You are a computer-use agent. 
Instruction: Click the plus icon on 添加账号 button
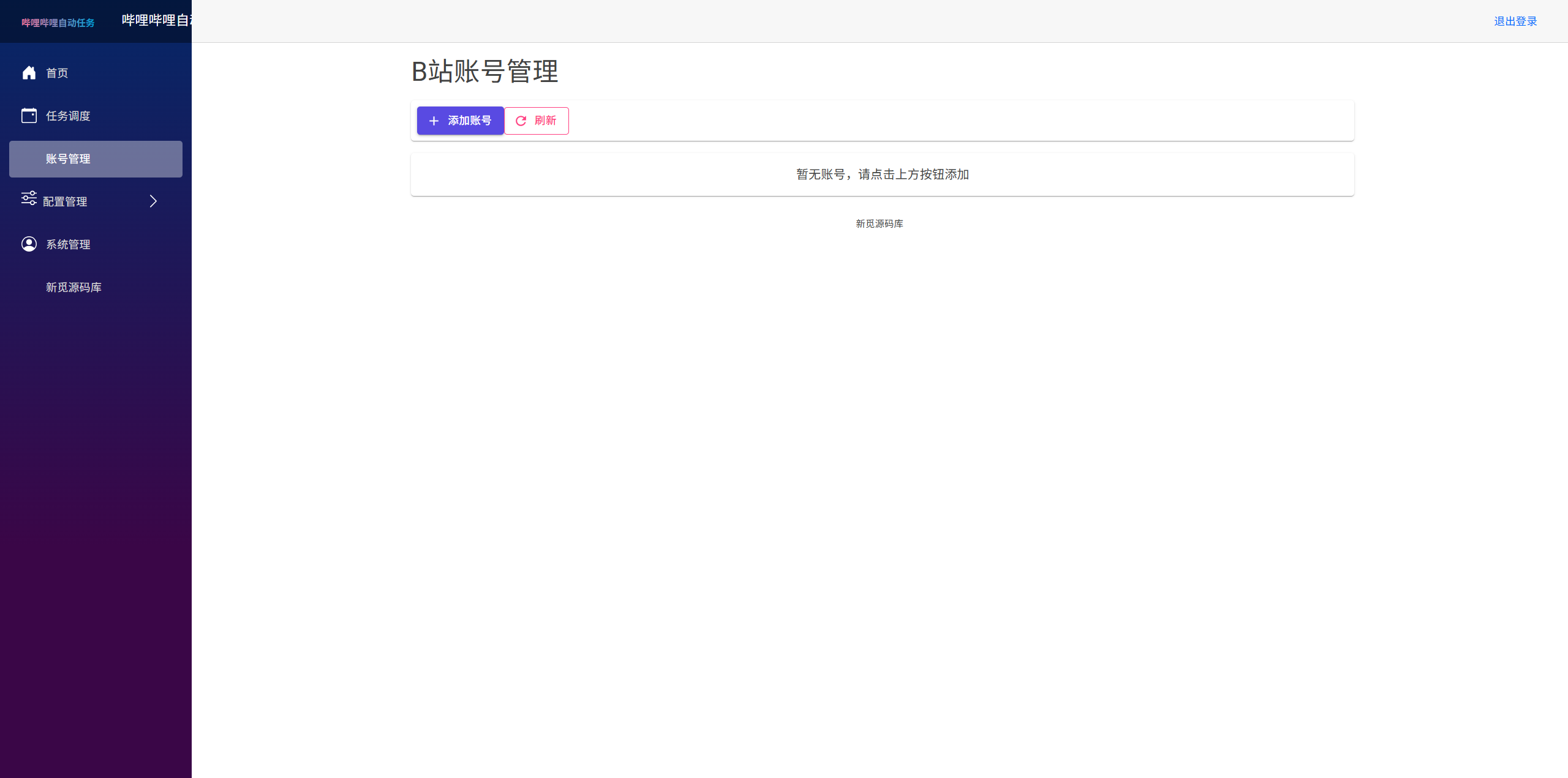(x=434, y=120)
